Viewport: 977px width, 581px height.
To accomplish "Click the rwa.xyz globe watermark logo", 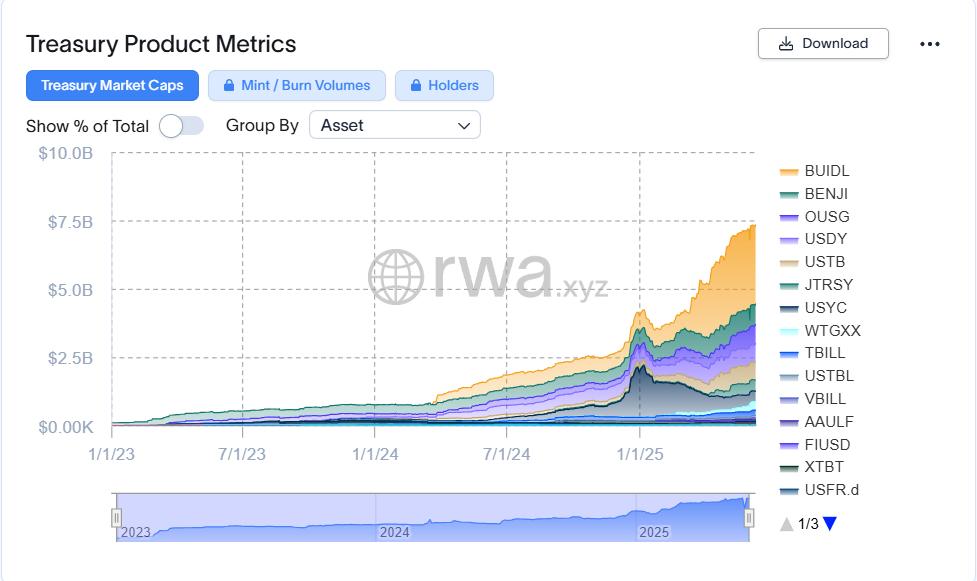I will click(x=398, y=277).
